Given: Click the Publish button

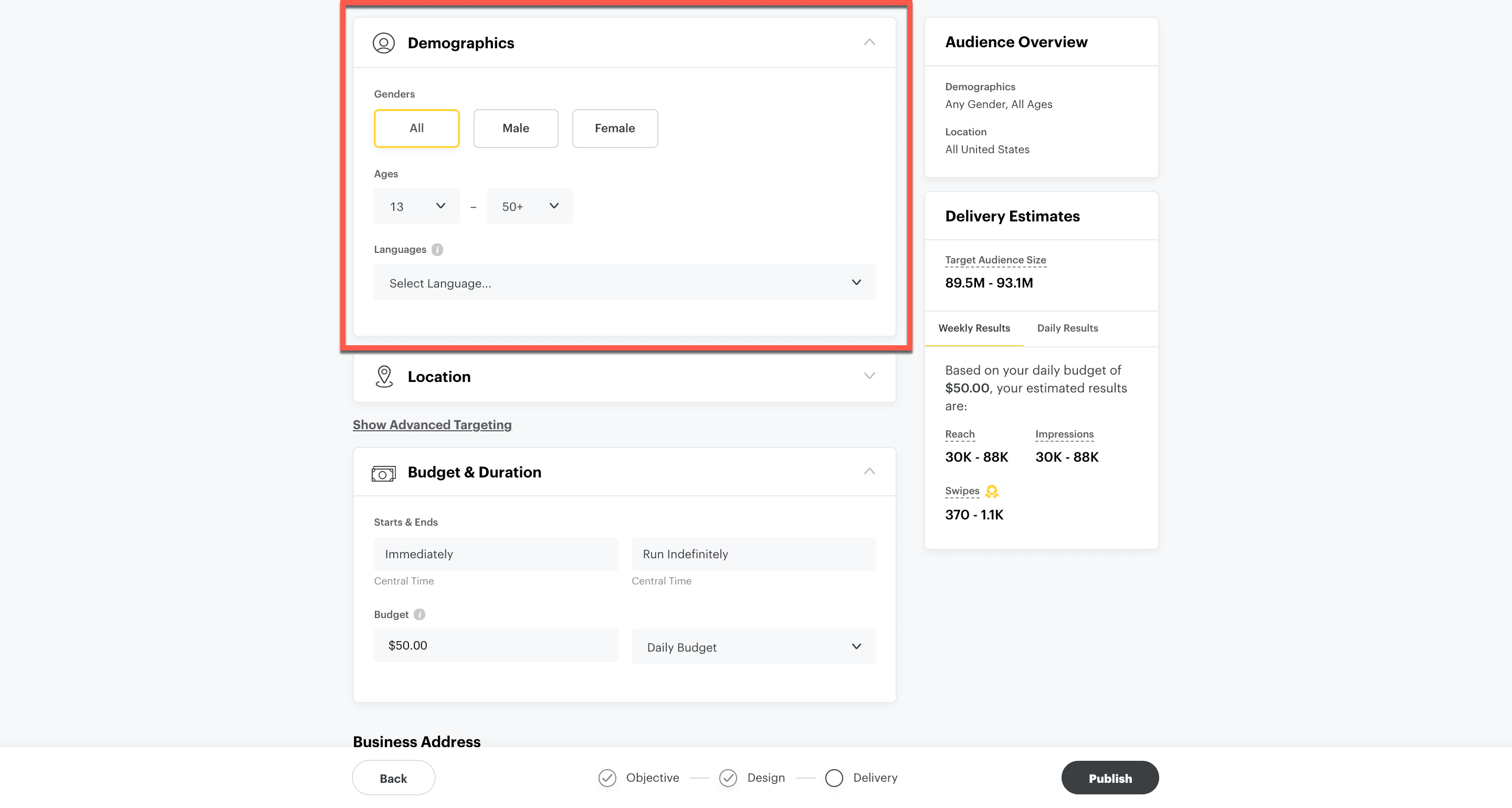Looking at the screenshot, I should pos(1109,778).
